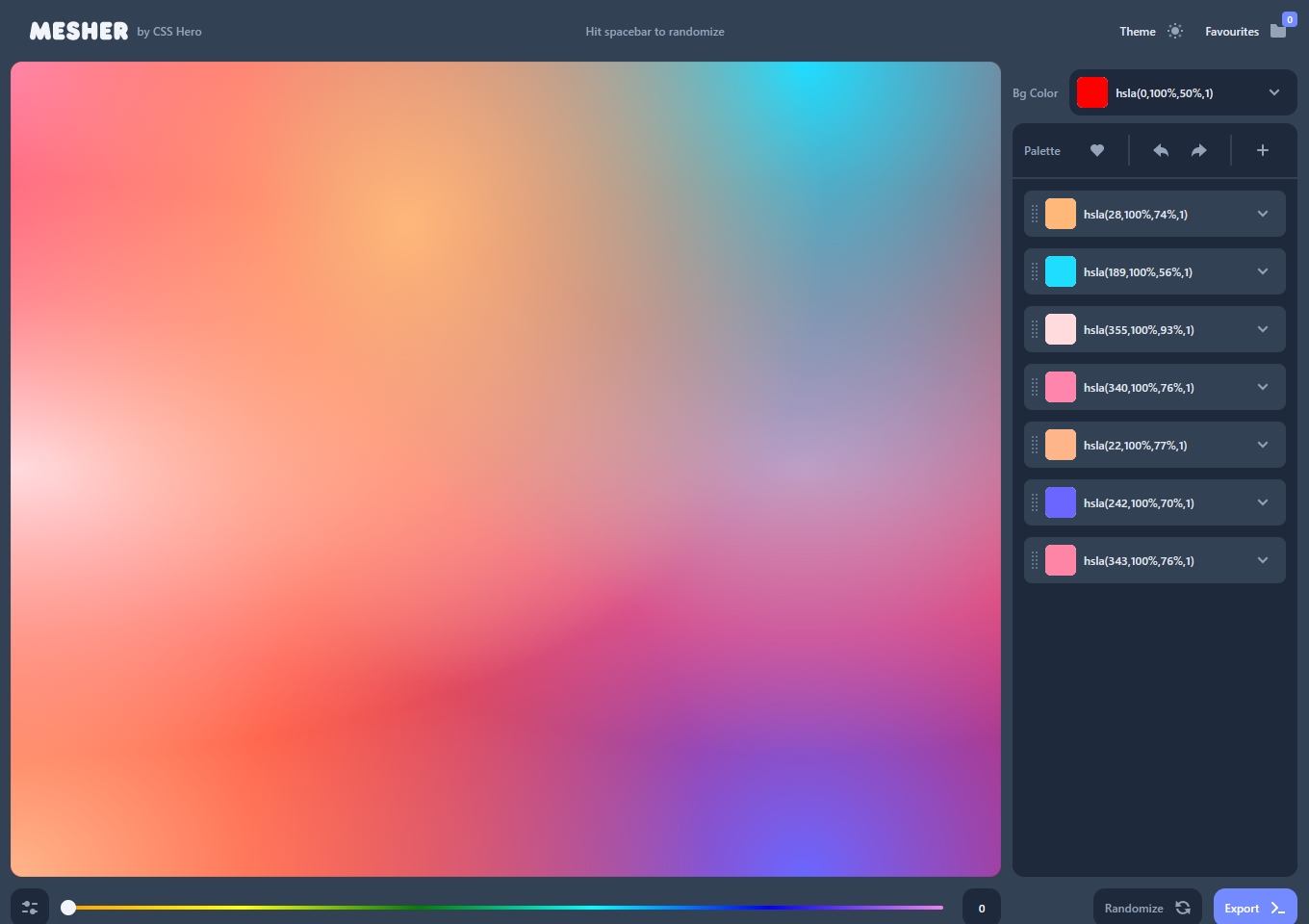This screenshot has width=1309, height=924.
Task: Click the orange hsla(28,100%,74%,1) swatch
Action: pos(1061,214)
